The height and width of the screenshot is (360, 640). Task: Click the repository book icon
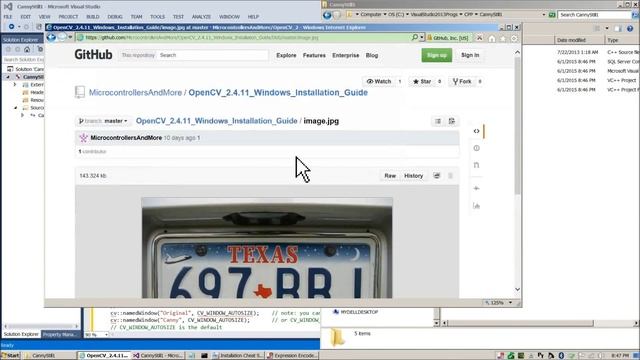[x=80, y=92]
